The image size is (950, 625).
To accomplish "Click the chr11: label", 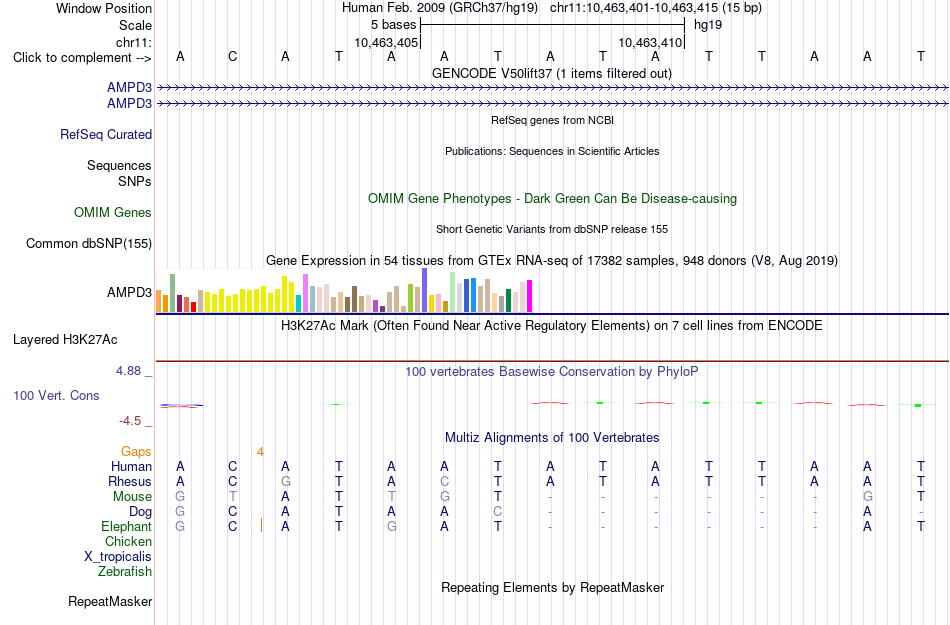I will (x=133, y=42).
